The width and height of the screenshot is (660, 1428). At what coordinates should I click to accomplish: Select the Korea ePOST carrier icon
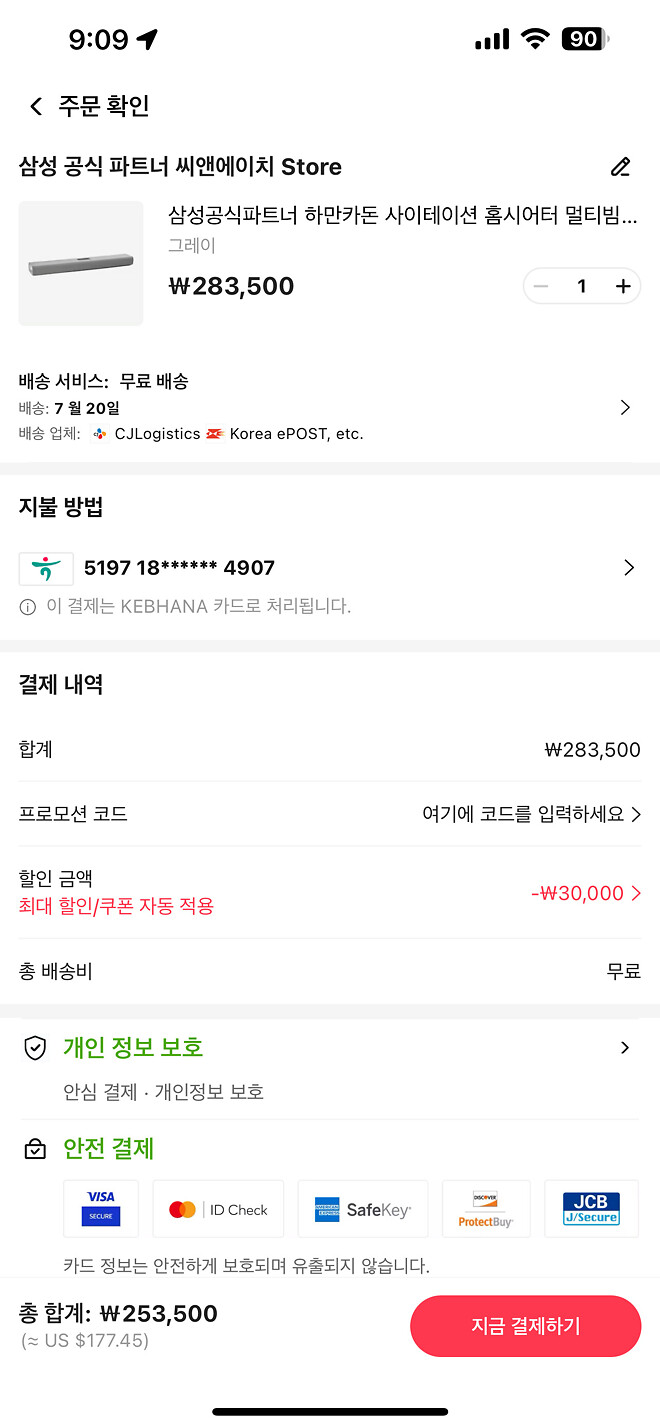coord(216,434)
